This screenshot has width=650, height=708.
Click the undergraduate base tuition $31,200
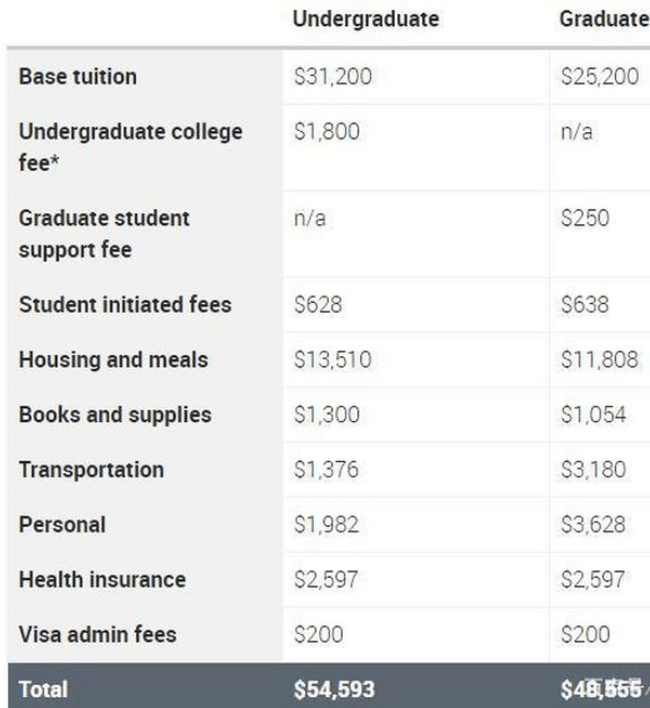pyautogui.click(x=333, y=76)
